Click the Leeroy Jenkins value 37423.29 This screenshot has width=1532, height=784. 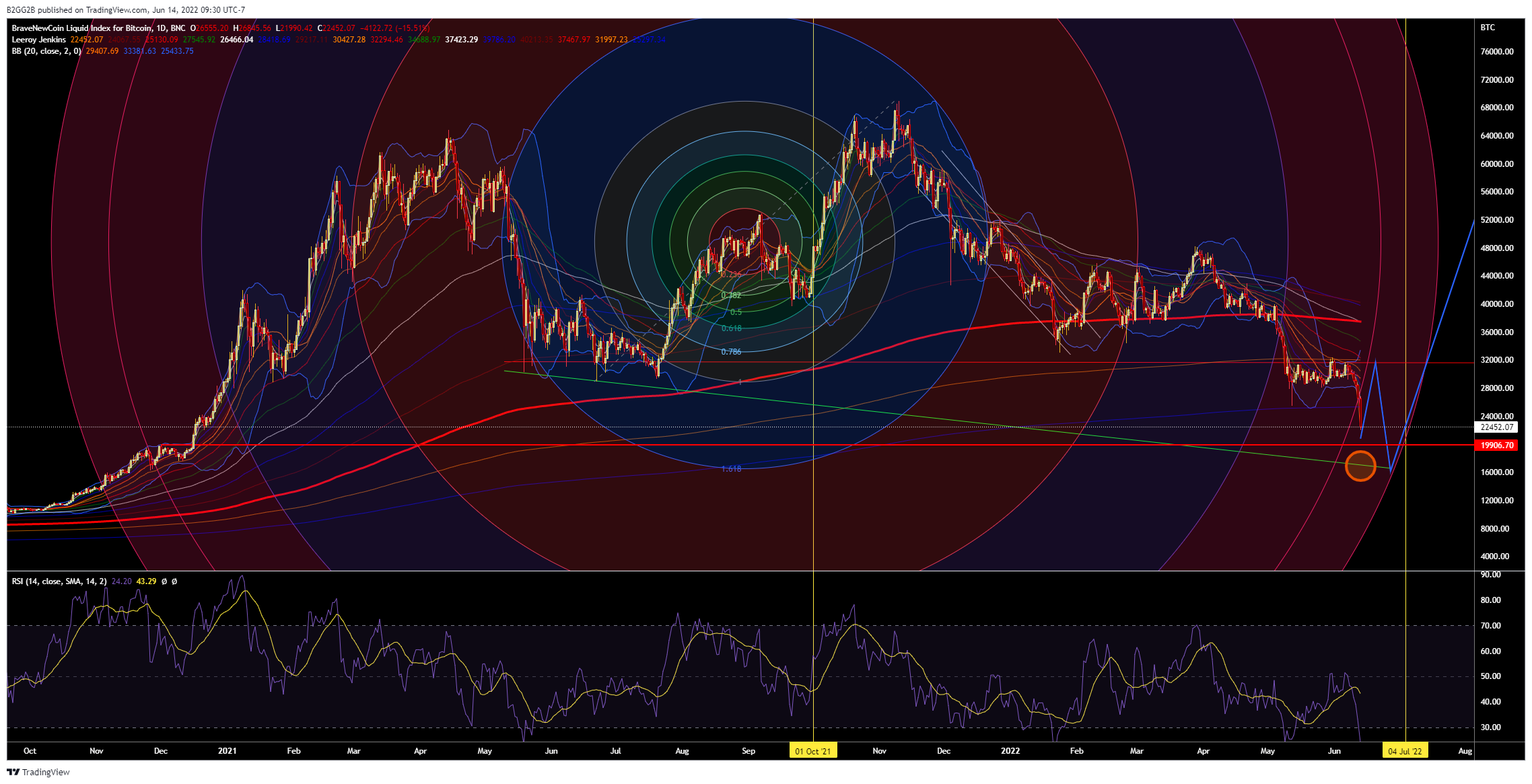(x=462, y=40)
